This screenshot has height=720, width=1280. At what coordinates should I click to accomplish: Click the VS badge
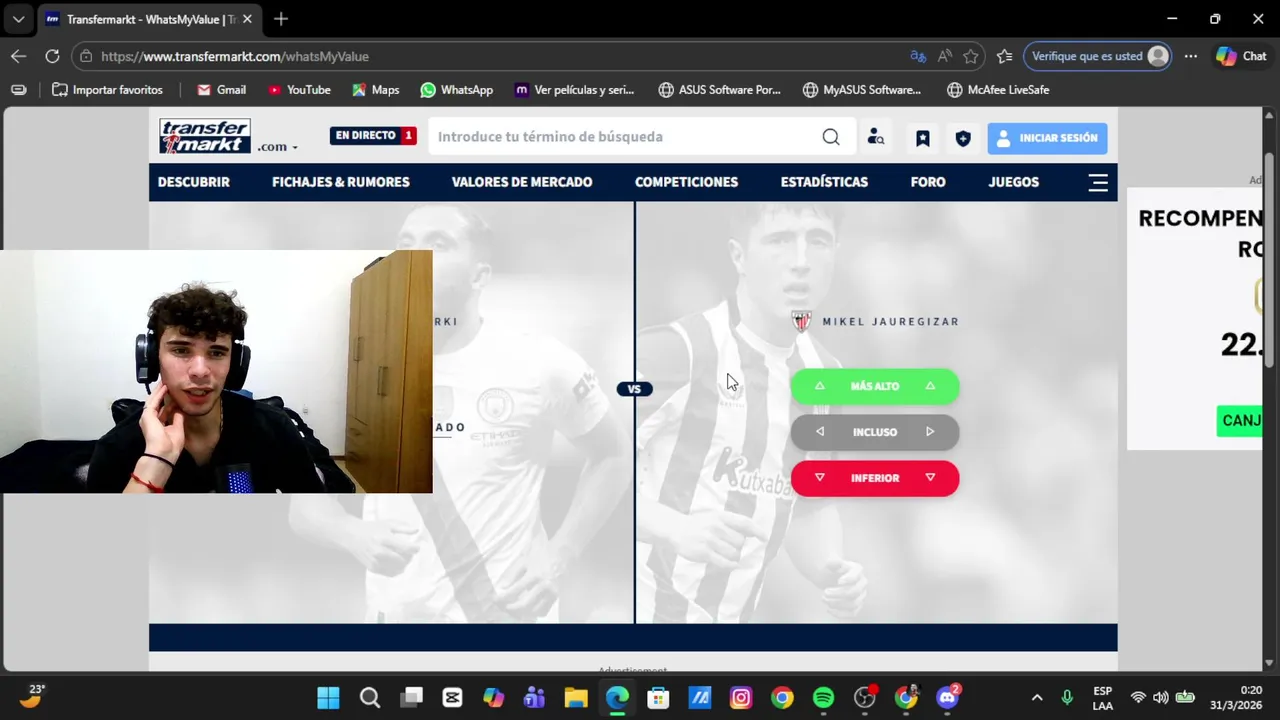pyautogui.click(x=634, y=389)
